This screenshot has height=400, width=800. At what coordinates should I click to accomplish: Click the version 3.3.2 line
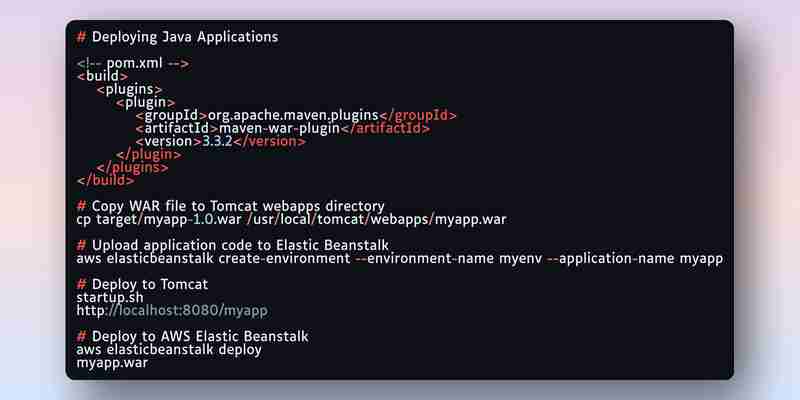(x=220, y=141)
